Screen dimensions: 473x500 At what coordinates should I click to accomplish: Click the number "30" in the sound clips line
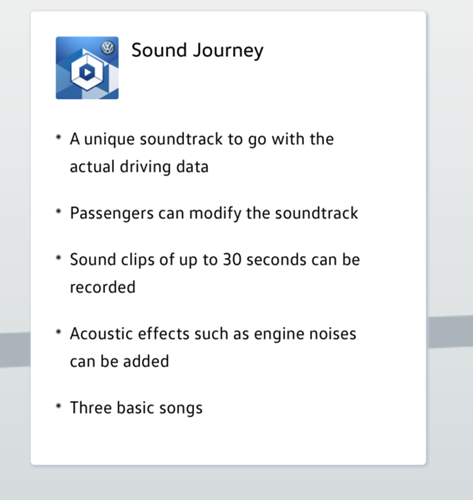232,260
